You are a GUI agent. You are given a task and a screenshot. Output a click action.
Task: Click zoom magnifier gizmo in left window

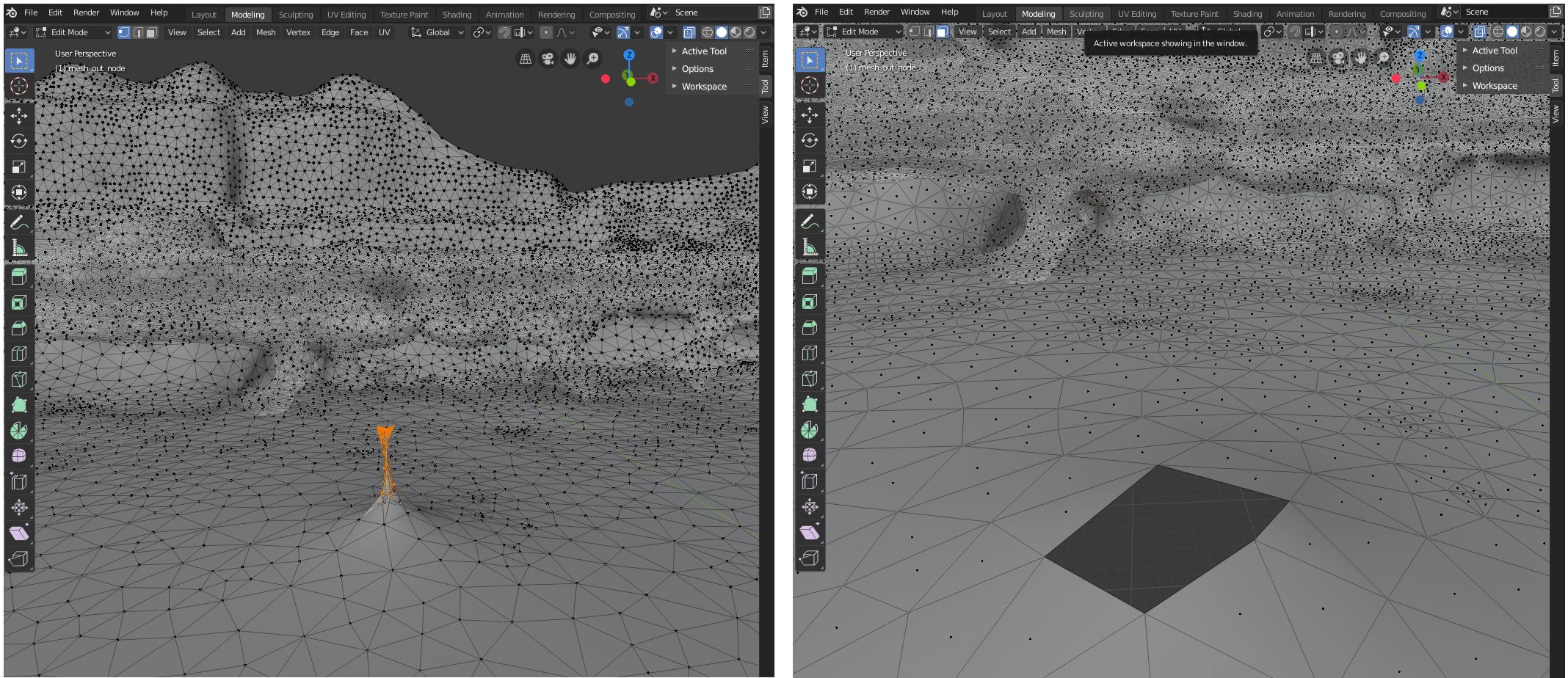click(x=592, y=59)
